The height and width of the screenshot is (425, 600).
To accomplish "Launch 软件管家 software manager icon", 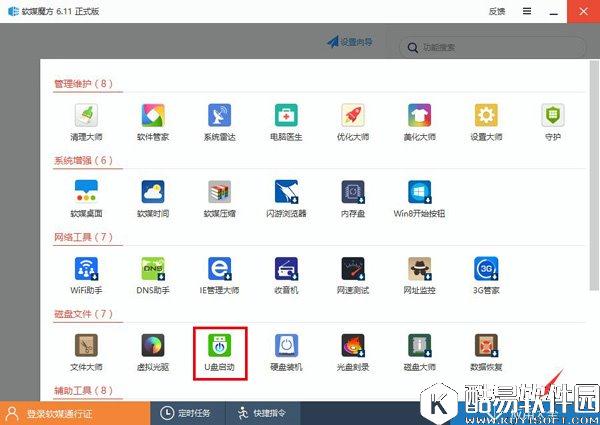I will (153, 115).
